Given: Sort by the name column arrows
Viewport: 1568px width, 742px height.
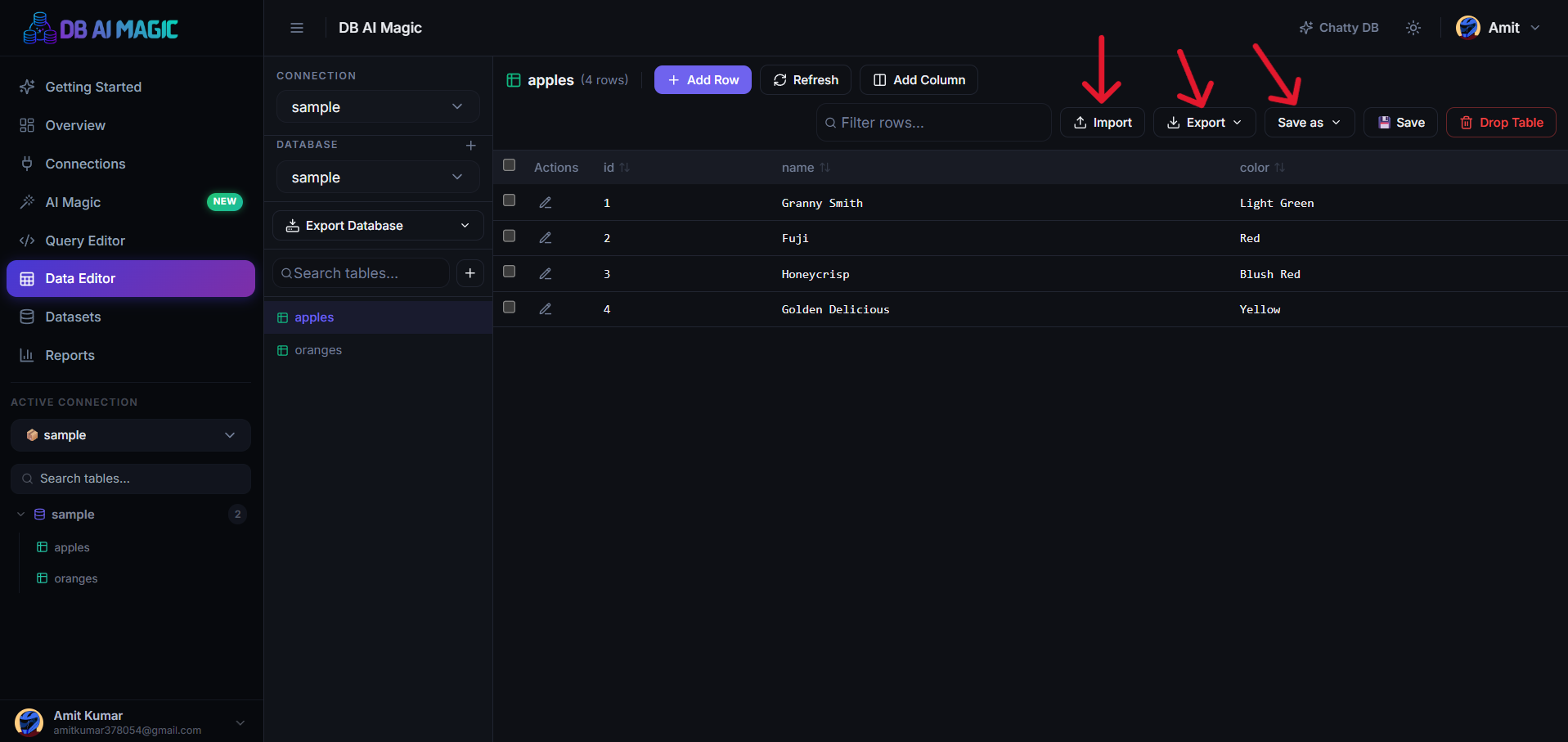Looking at the screenshot, I should coord(825,168).
